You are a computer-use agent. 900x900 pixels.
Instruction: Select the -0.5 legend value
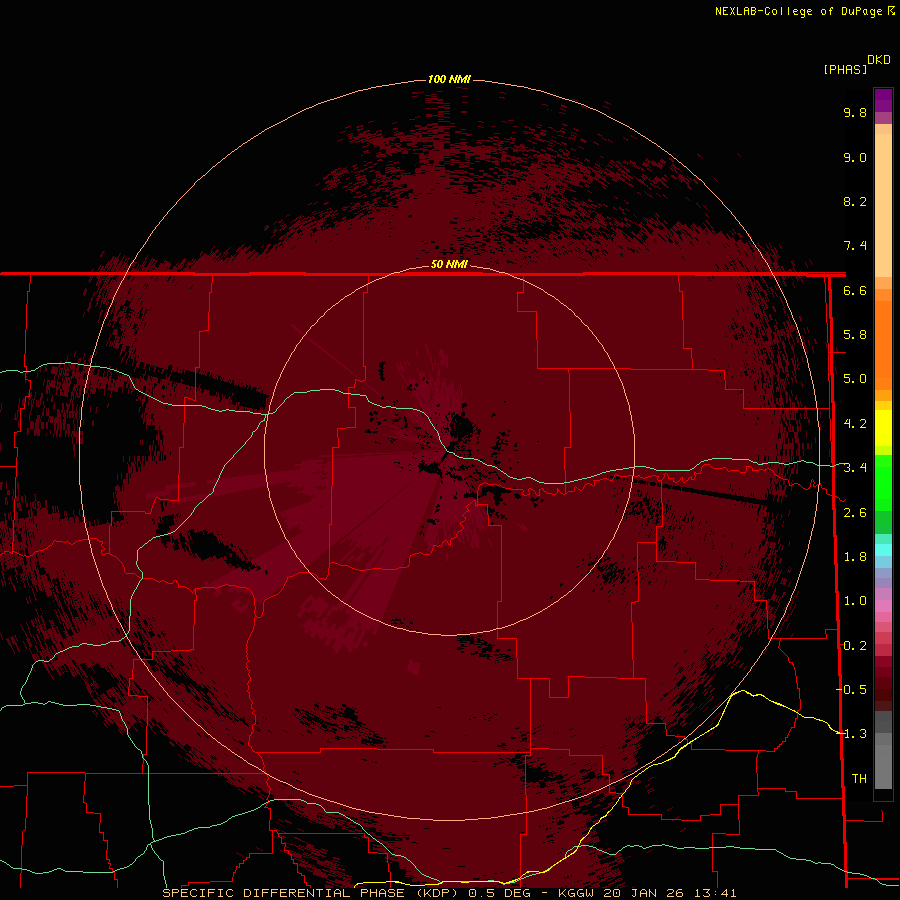[851, 690]
